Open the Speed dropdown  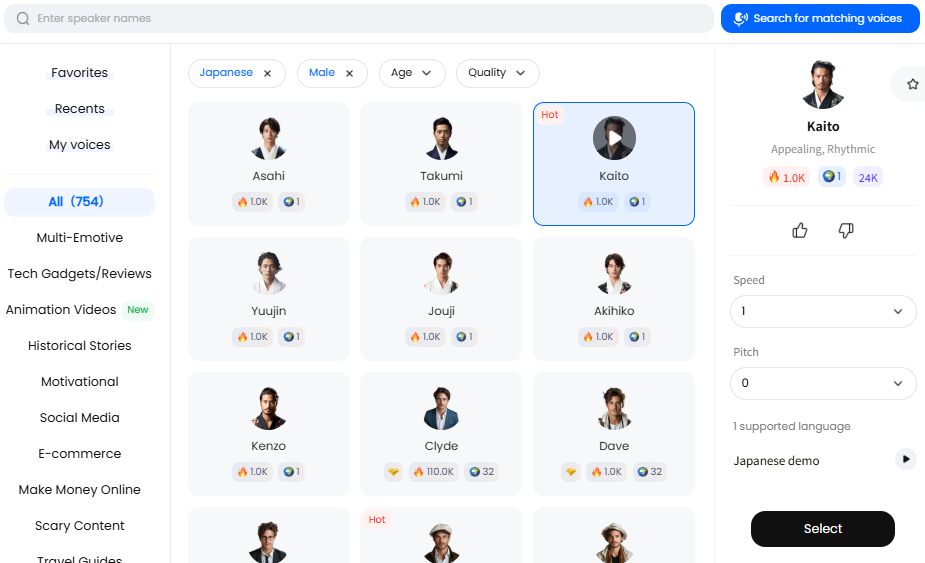[x=823, y=312]
